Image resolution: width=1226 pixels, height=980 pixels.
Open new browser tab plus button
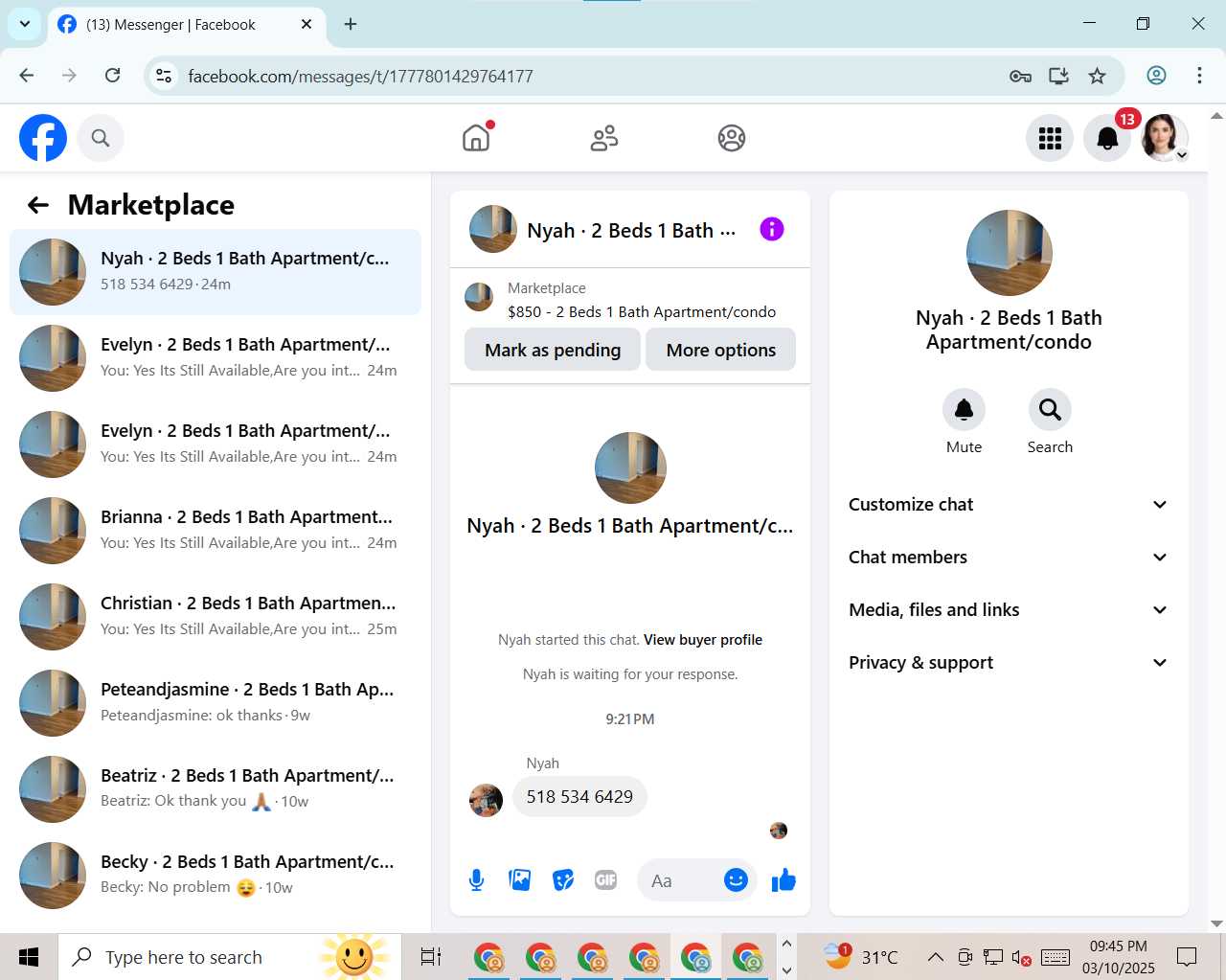coord(351,24)
